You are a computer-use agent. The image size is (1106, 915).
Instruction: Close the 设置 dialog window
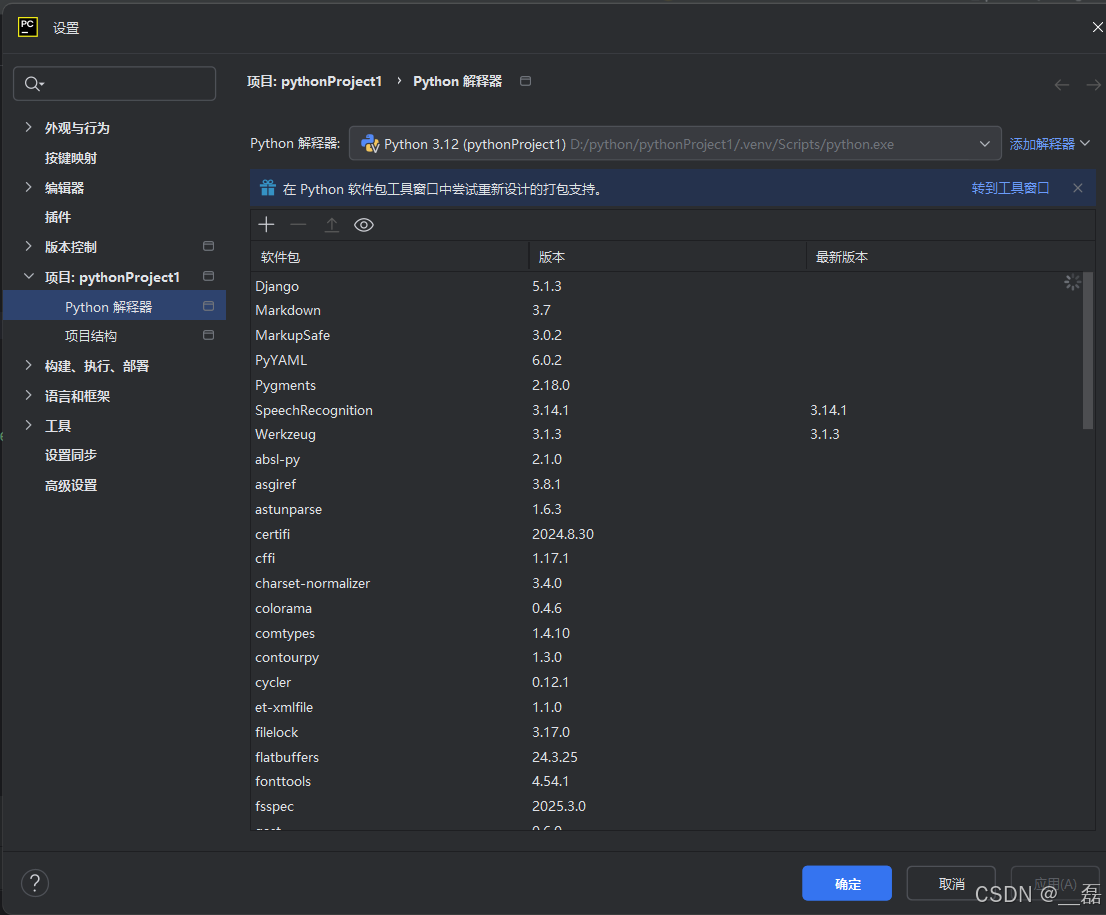1098,27
